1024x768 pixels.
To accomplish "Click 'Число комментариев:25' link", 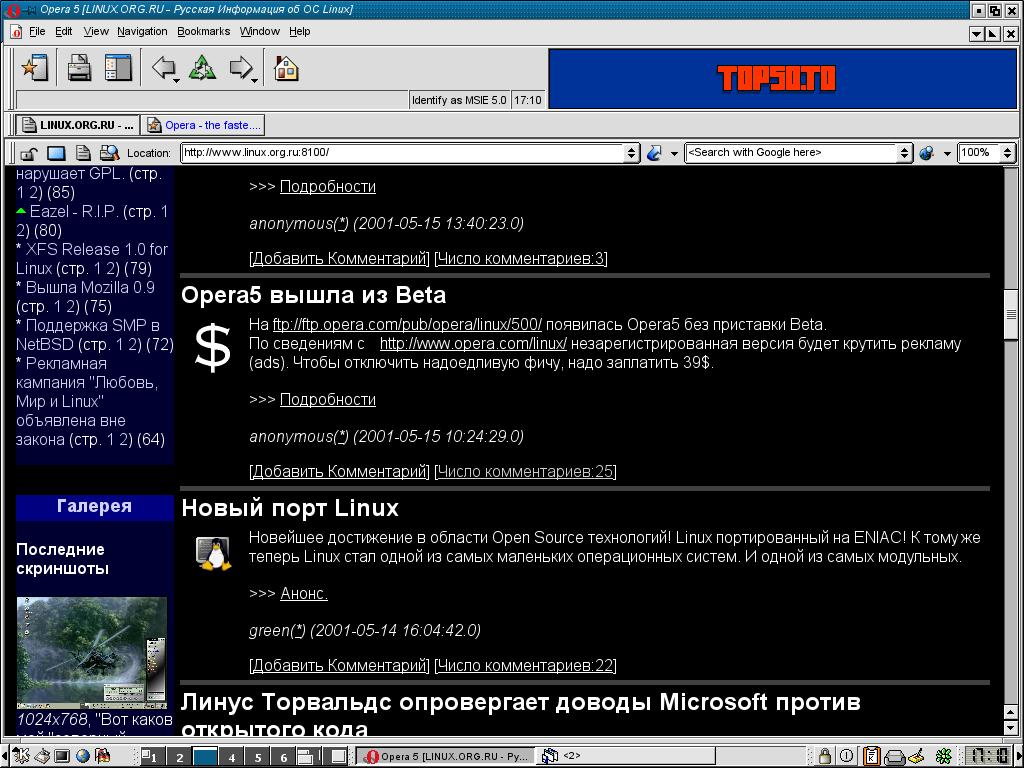I will tap(526, 471).
